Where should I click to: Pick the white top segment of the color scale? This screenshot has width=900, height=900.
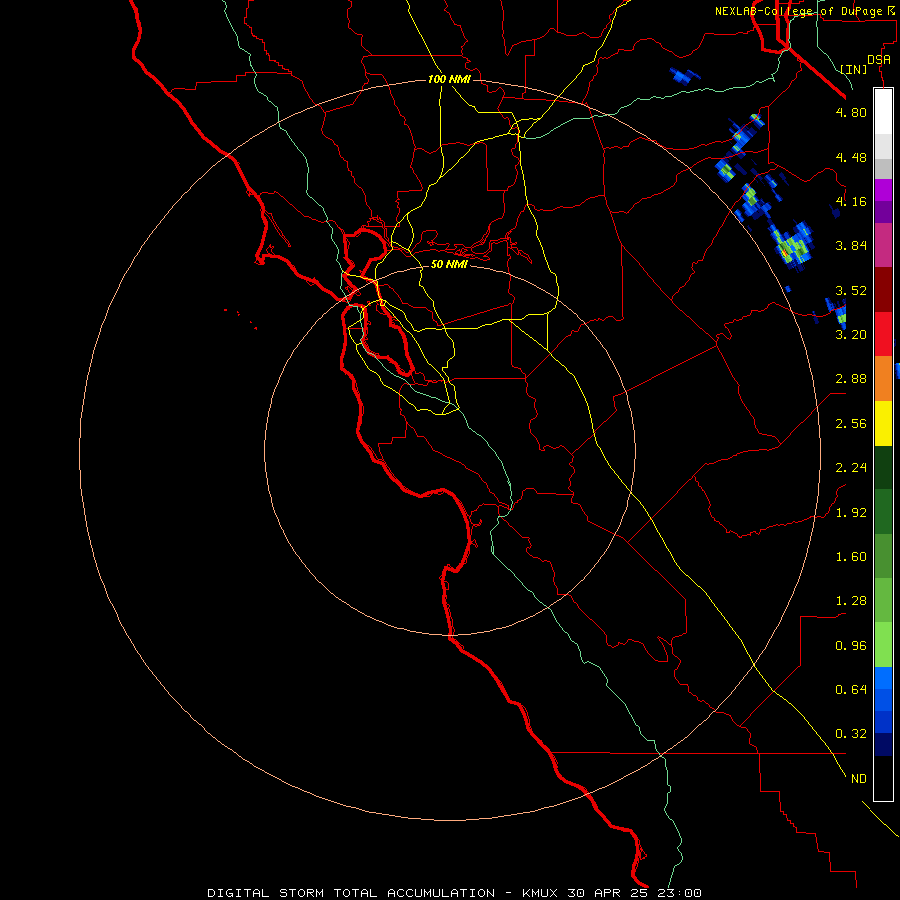[x=883, y=112]
